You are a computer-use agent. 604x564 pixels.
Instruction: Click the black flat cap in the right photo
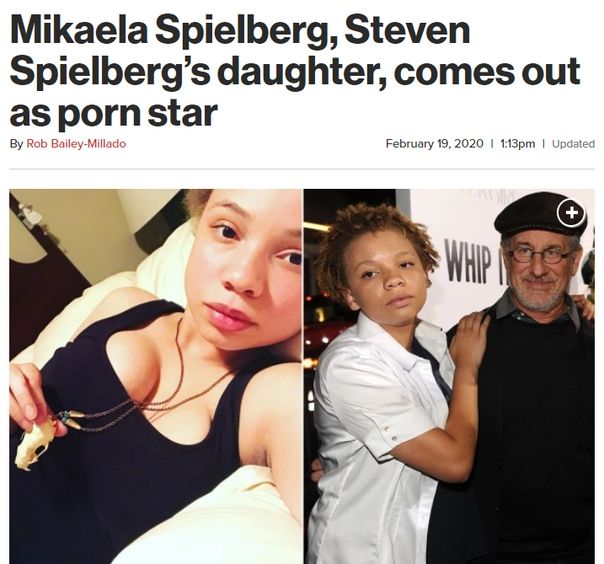(x=540, y=214)
